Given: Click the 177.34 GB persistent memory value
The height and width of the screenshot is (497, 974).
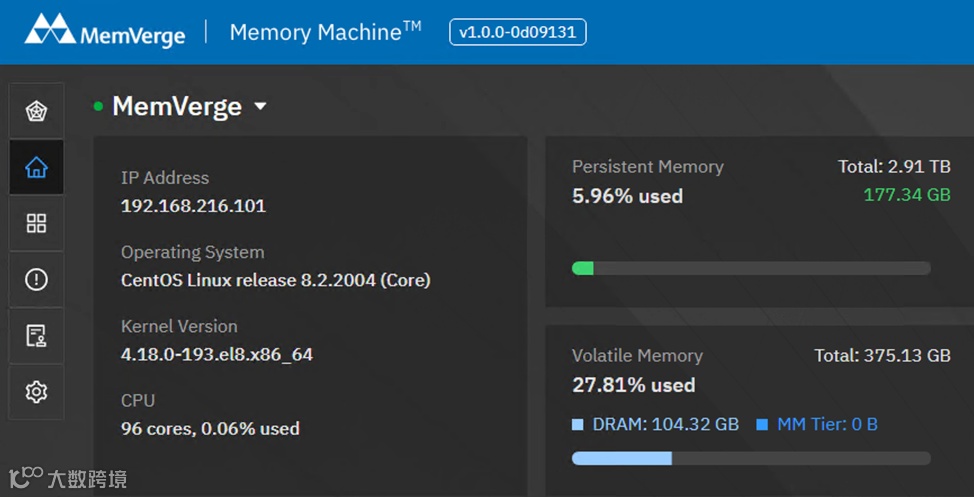Looking at the screenshot, I should click(x=906, y=194).
